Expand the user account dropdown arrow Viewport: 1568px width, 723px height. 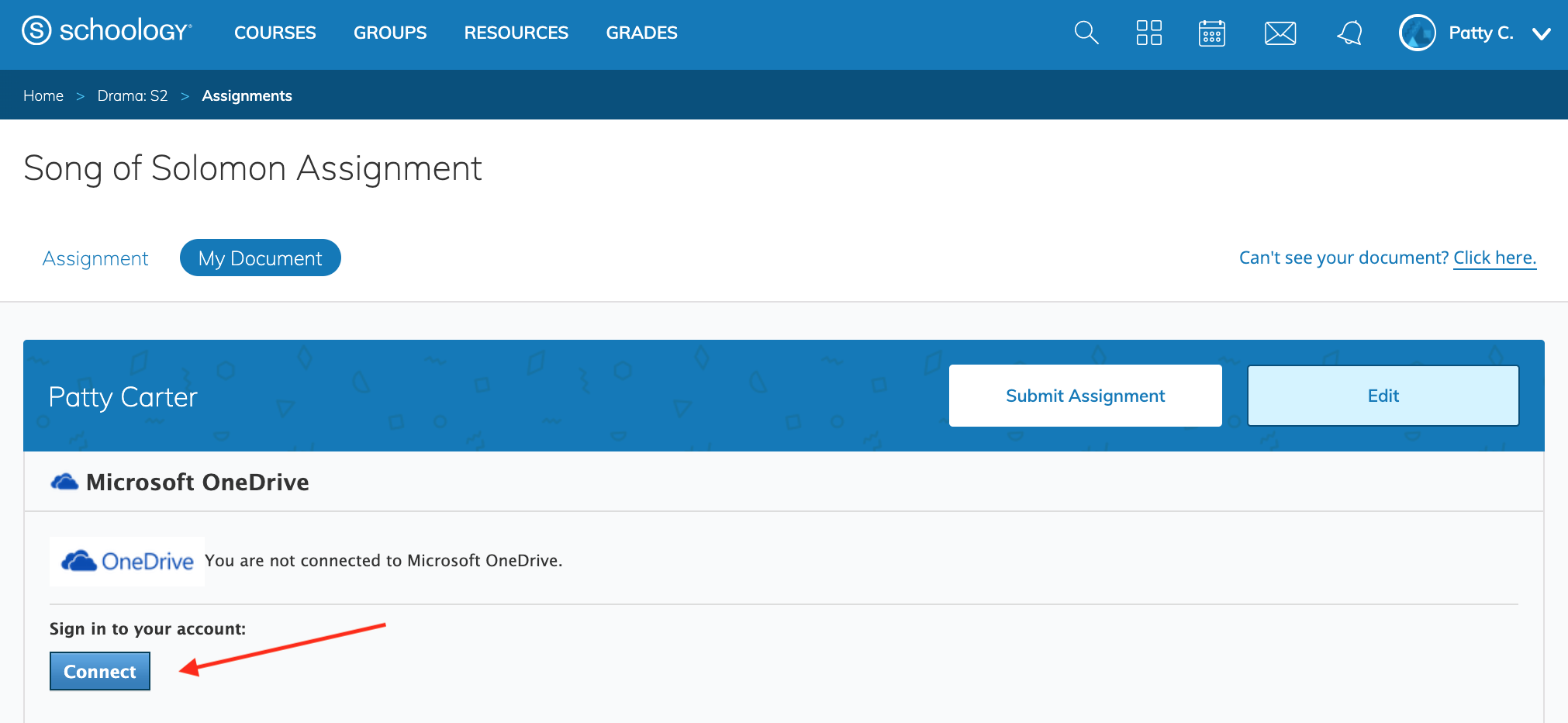pyautogui.click(x=1541, y=33)
